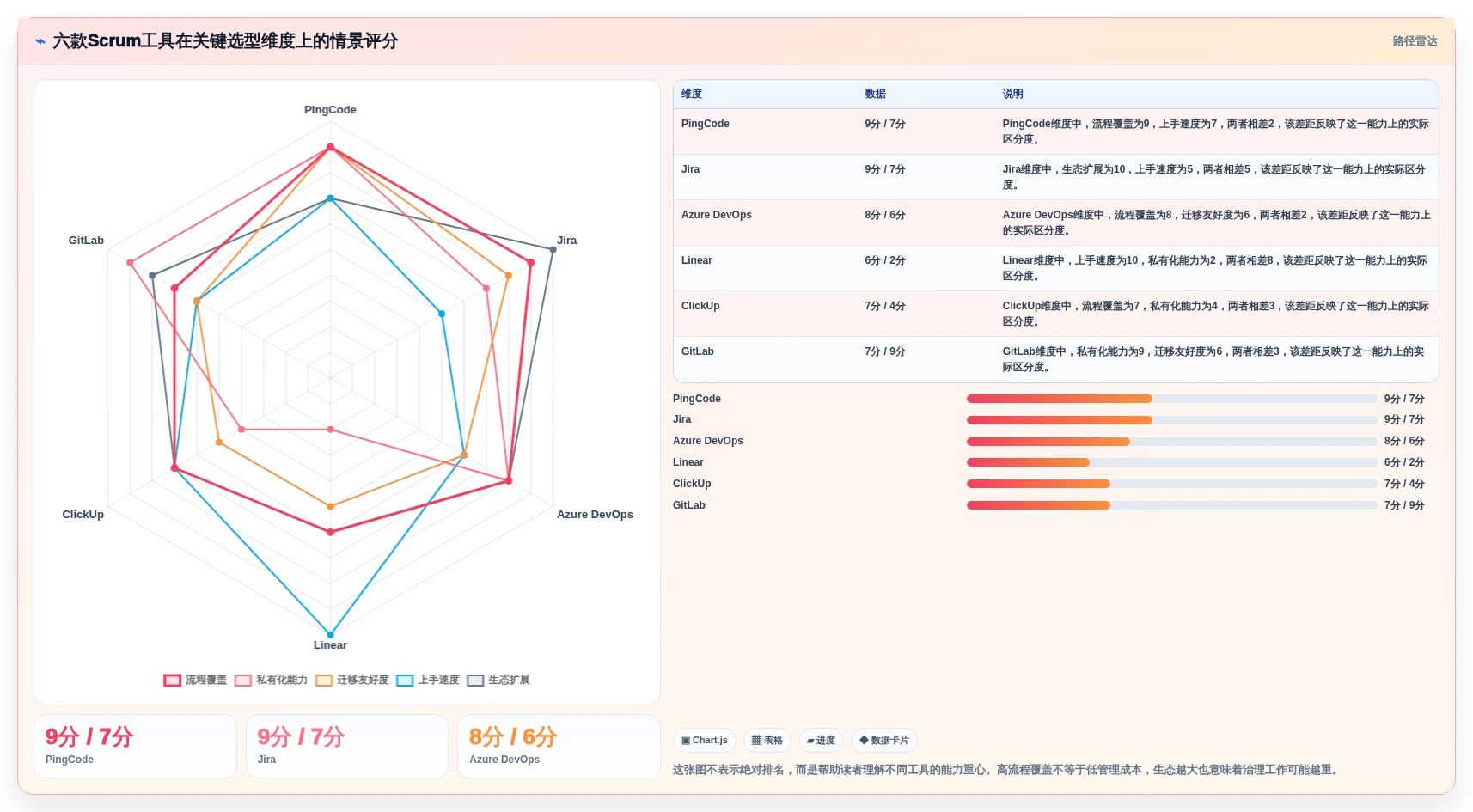The width and height of the screenshot is (1473, 812).
Task: Open the PingCode 9分 / 7分 data card
Action: [x=135, y=747]
